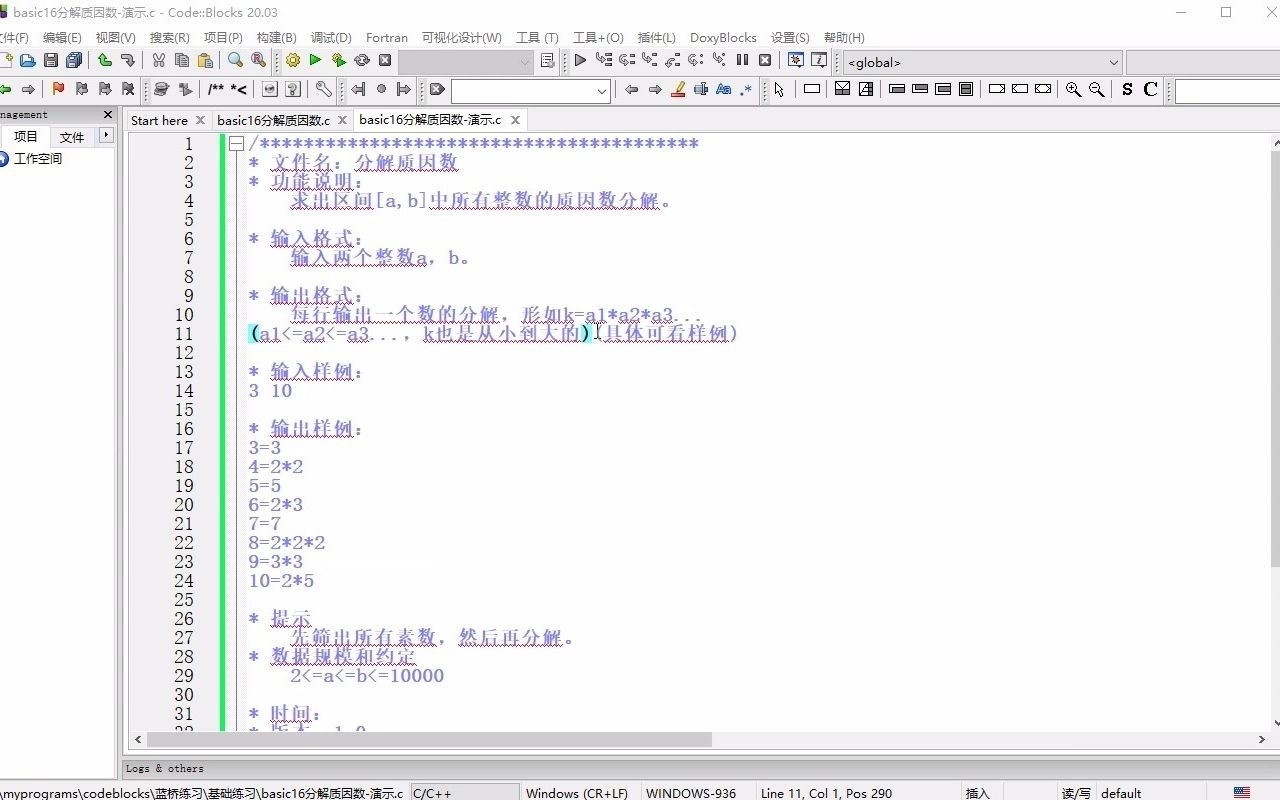Save all files
This screenshot has width=1280, height=800.
point(74,60)
